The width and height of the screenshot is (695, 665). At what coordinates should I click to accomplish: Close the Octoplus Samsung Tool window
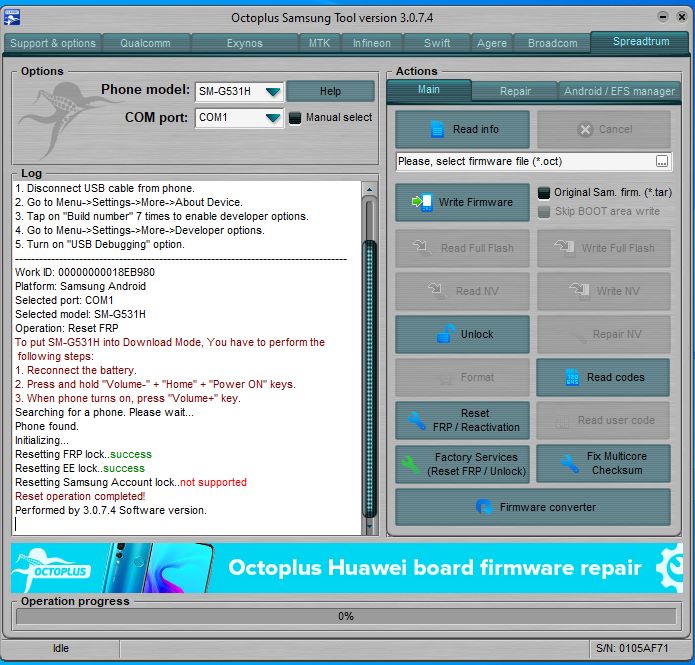pyautogui.click(x=682, y=17)
